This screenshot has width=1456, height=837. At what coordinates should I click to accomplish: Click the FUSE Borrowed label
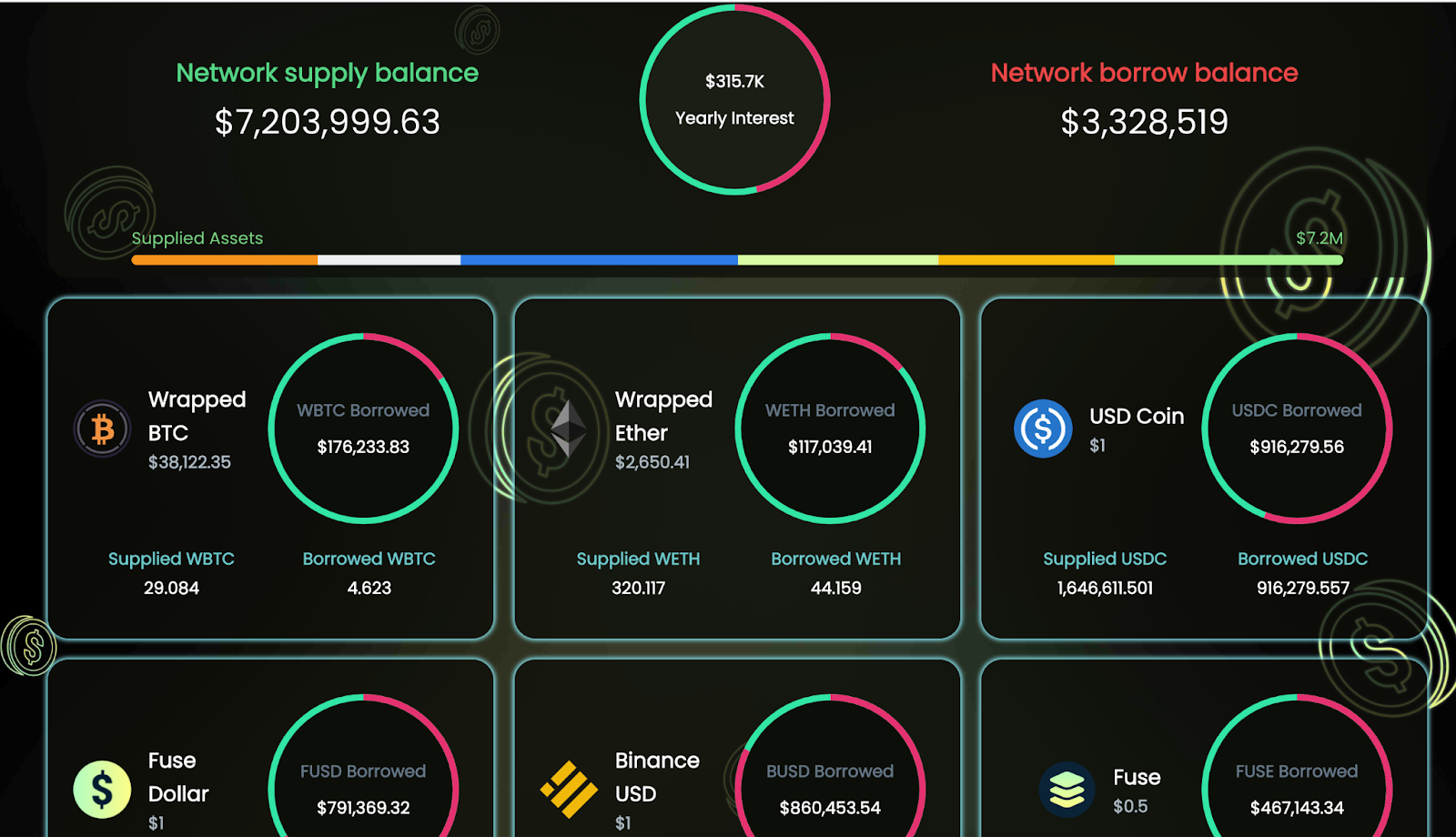click(x=1297, y=771)
